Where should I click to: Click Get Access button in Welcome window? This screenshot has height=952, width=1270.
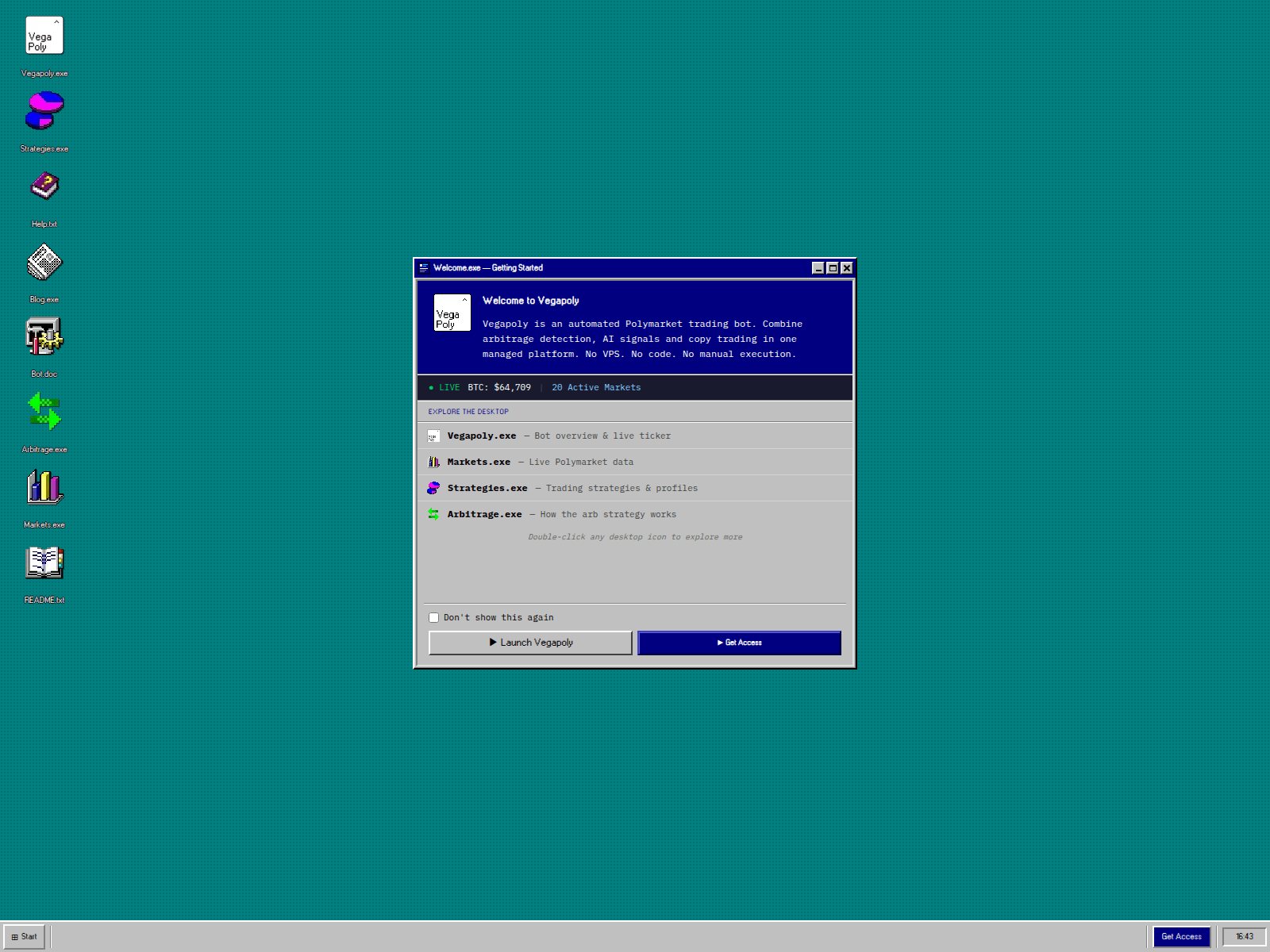[739, 643]
